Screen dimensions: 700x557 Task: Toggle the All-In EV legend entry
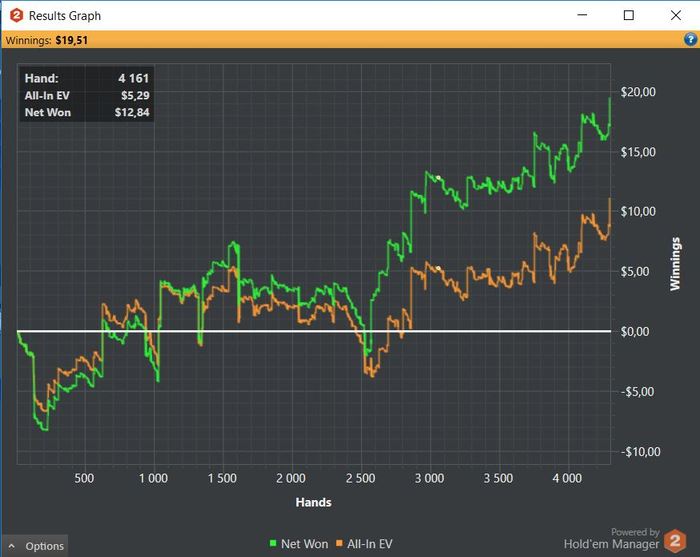pos(364,544)
